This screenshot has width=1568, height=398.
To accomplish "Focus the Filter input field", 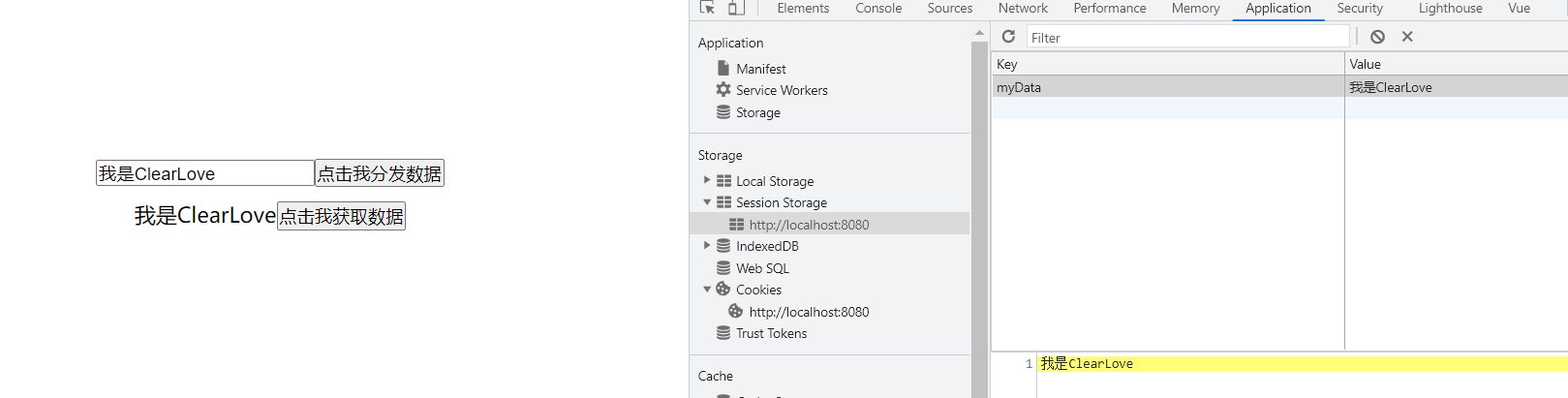I will click(x=1187, y=37).
